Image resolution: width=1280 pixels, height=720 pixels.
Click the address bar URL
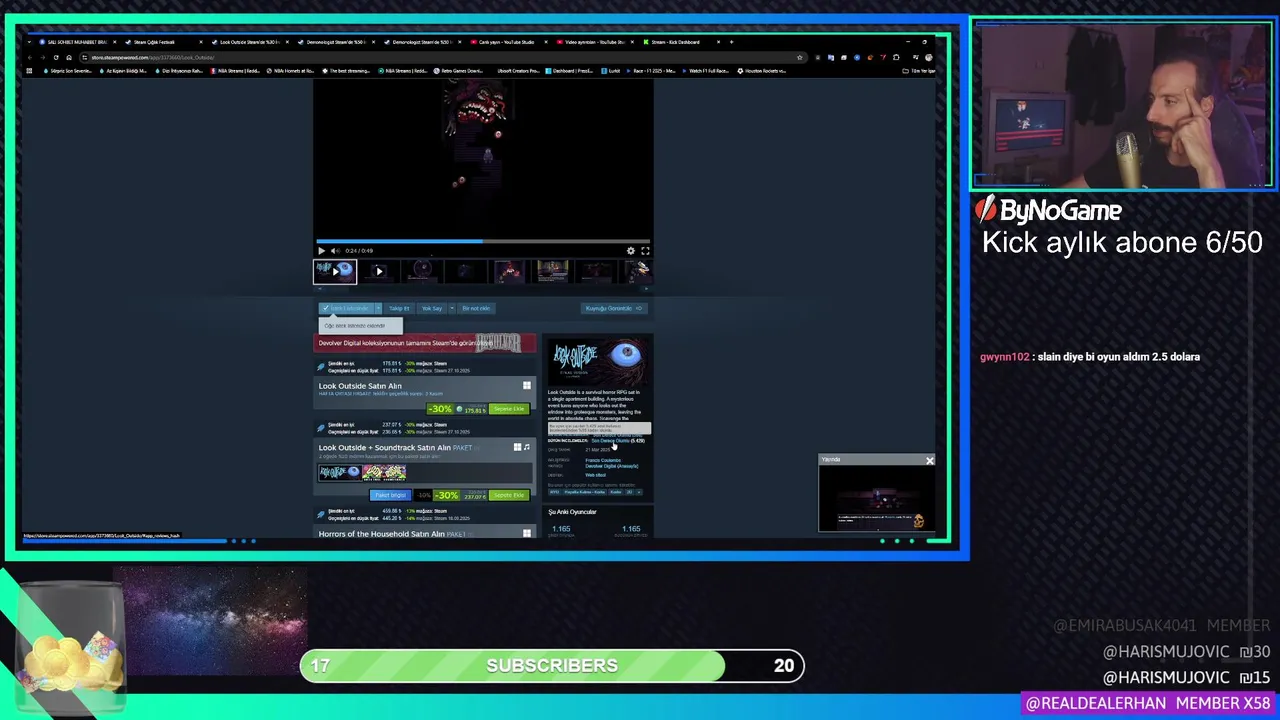pos(153,57)
